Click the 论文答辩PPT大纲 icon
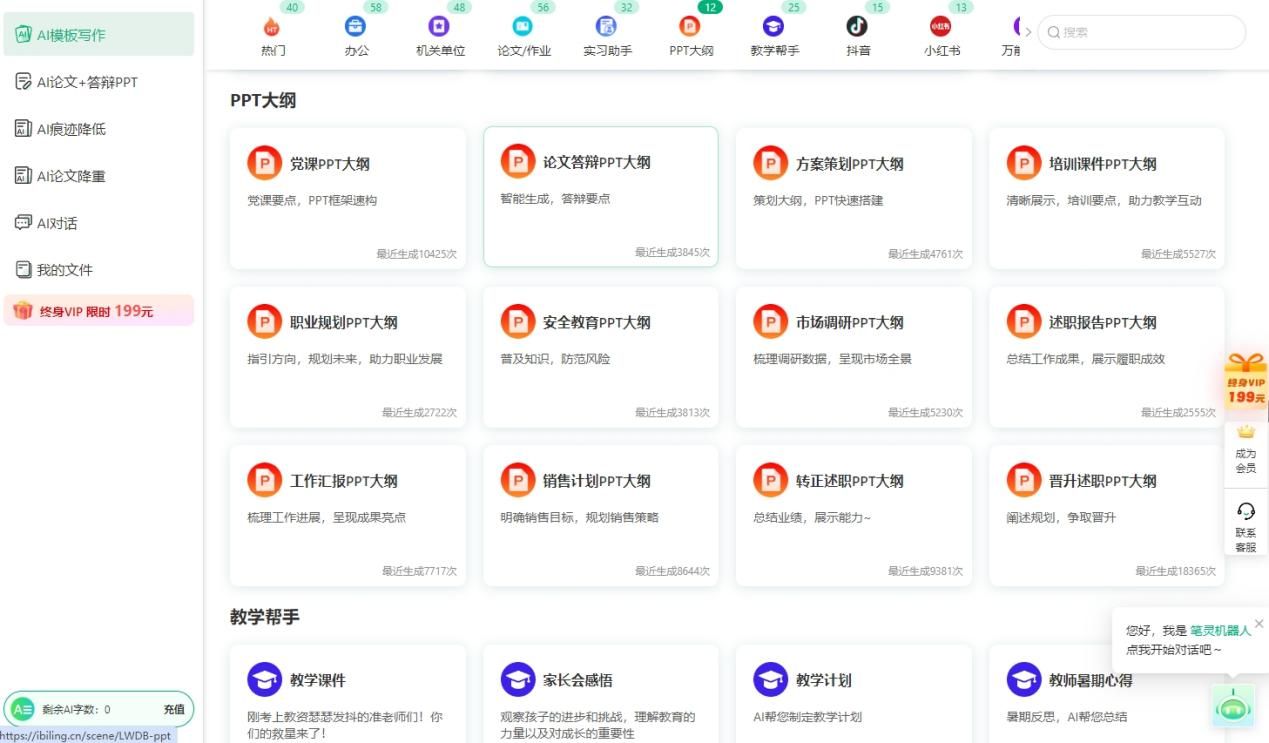 point(518,162)
